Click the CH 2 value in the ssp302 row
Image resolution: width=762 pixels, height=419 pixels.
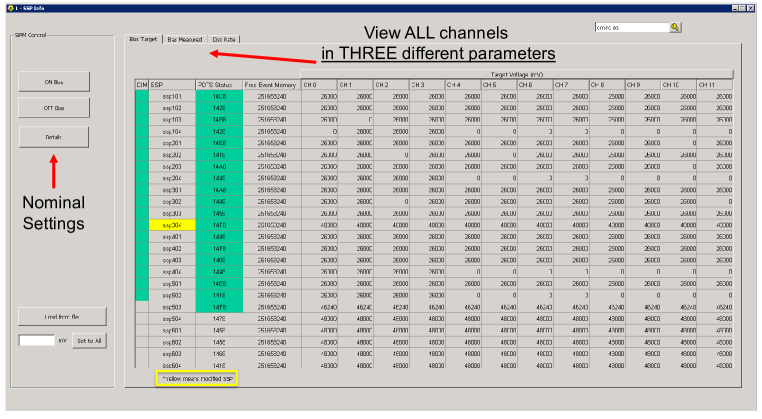391,202
